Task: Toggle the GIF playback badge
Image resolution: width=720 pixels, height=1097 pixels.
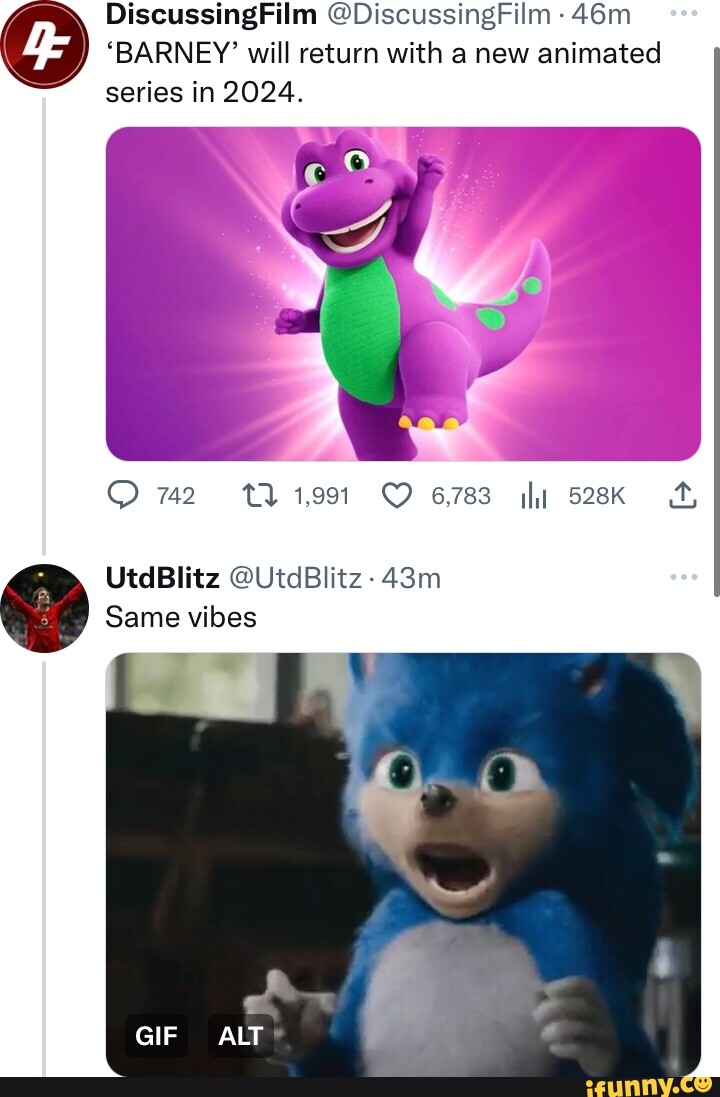Action: (x=156, y=1036)
